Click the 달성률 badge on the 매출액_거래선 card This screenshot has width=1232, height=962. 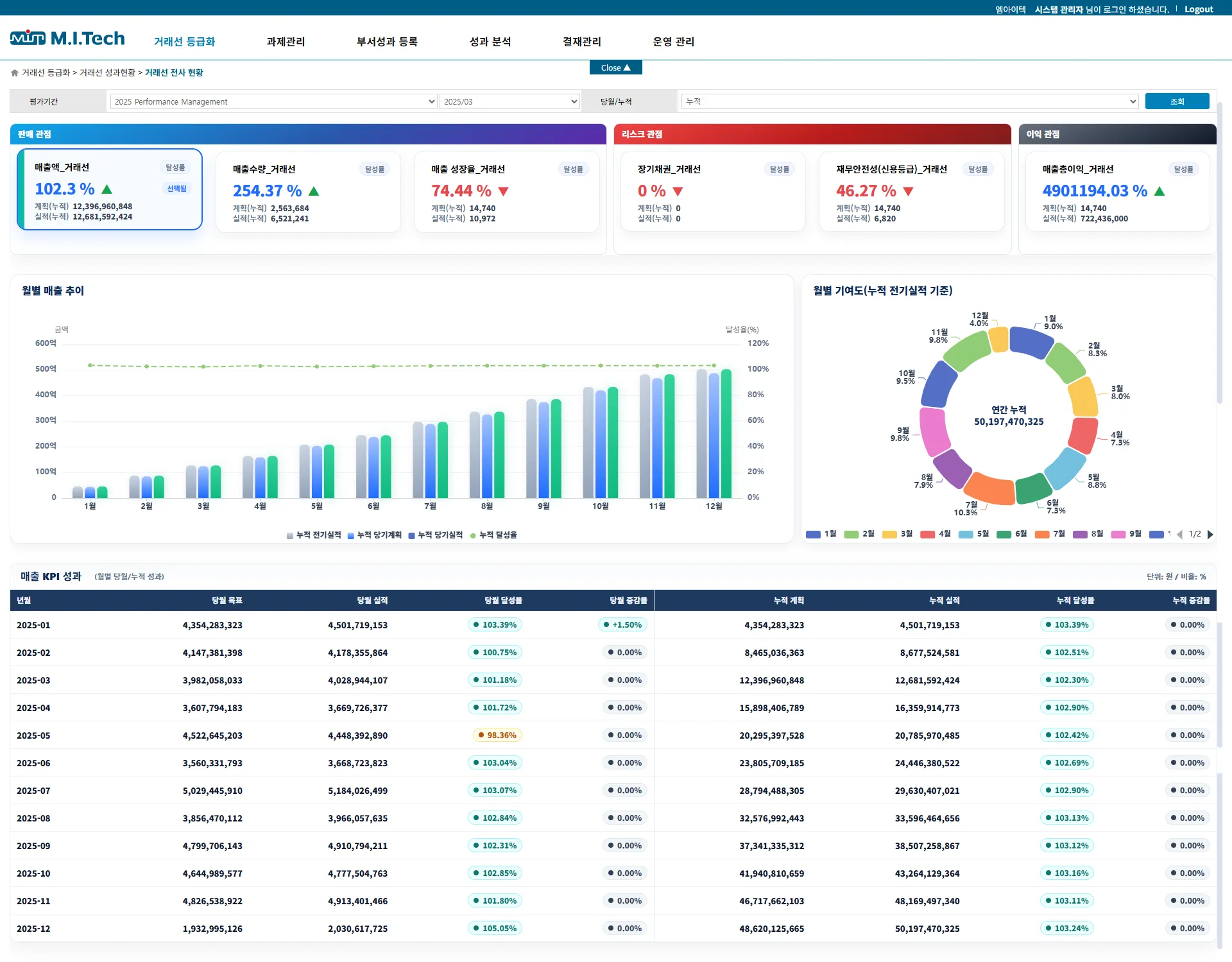[x=176, y=167]
